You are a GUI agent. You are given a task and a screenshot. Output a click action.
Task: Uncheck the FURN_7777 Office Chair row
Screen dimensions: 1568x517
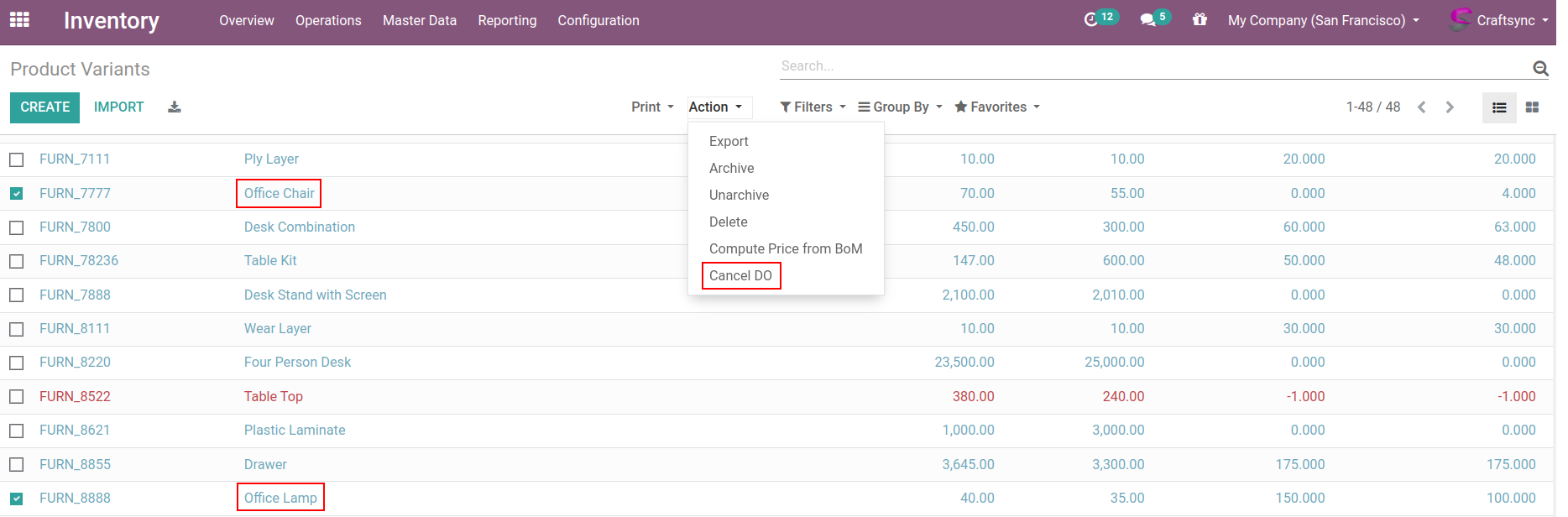click(x=17, y=194)
